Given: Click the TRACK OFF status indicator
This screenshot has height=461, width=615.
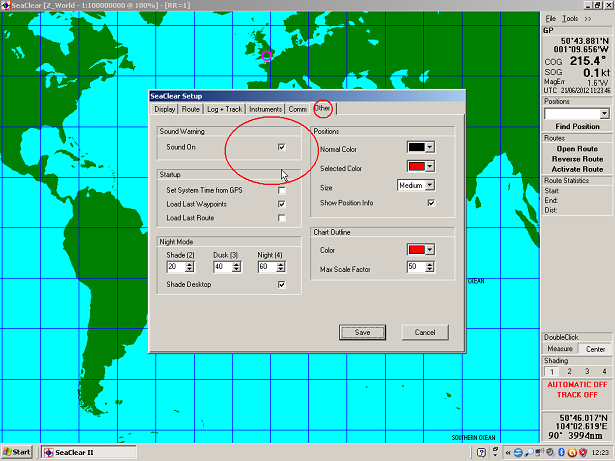Looking at the screenshot, I should pos(577,396).
